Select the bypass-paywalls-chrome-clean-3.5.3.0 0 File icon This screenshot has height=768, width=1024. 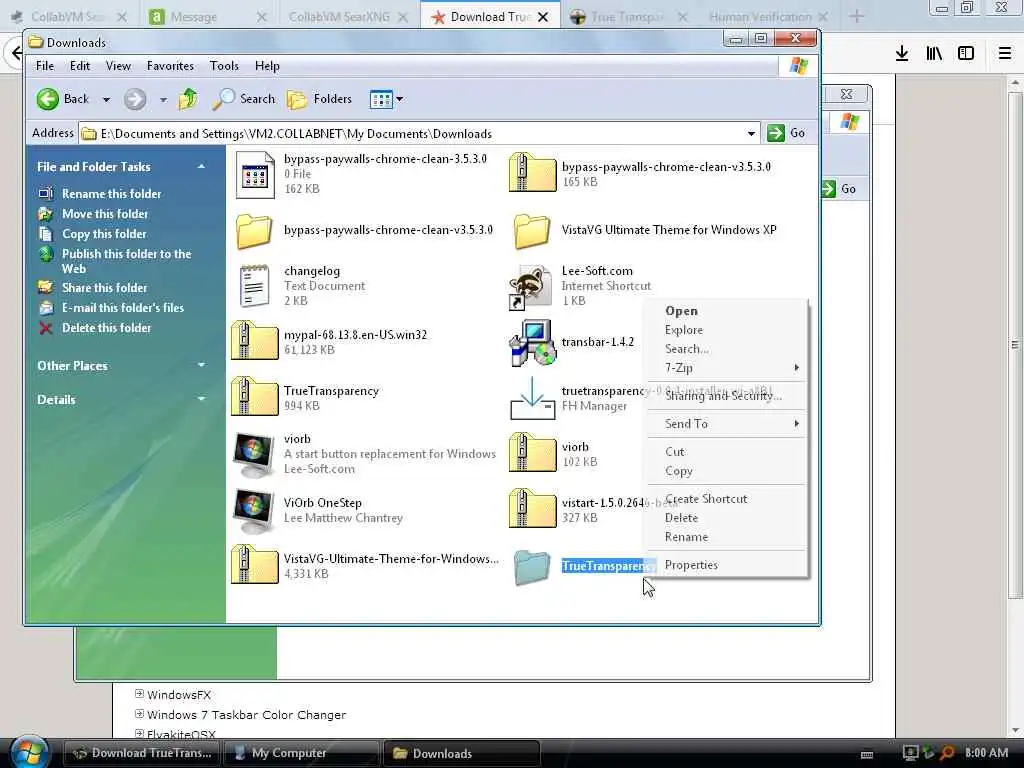(255, 174)
